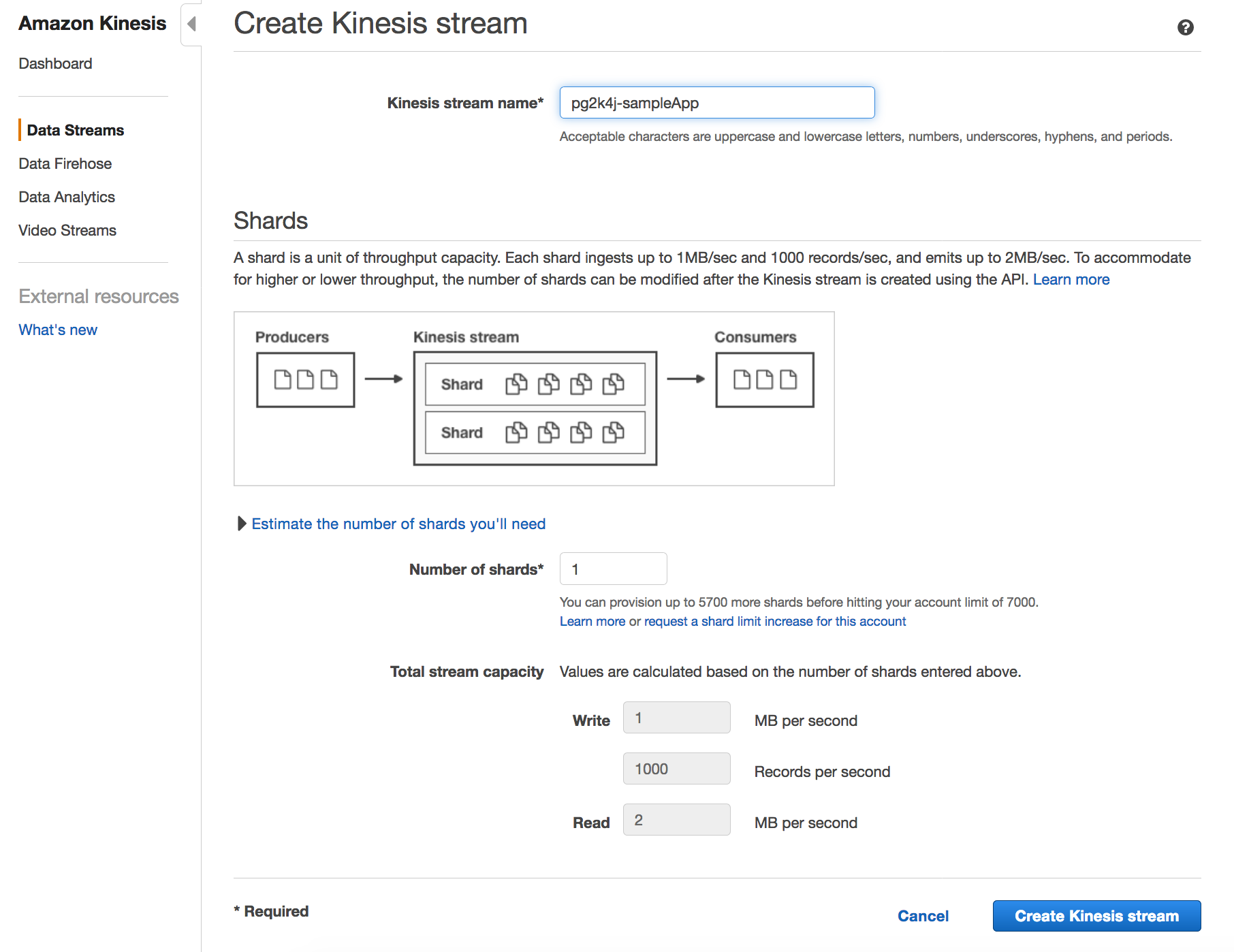Click the Write MB per second field
The width and height of the screenshot is (1234, 952).
click(676, 718)
